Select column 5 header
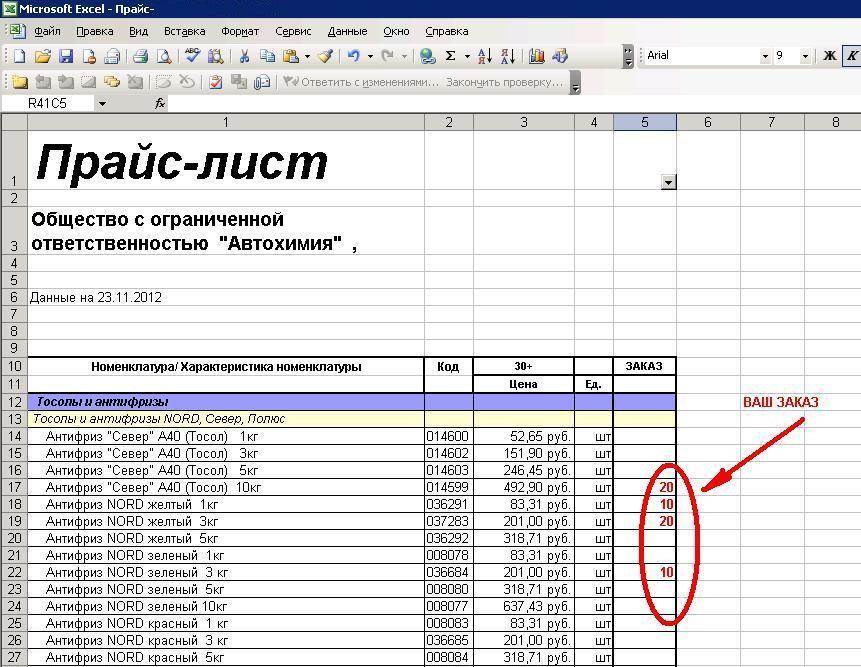Viewport: 861px width, 667px height. [645, 122]
